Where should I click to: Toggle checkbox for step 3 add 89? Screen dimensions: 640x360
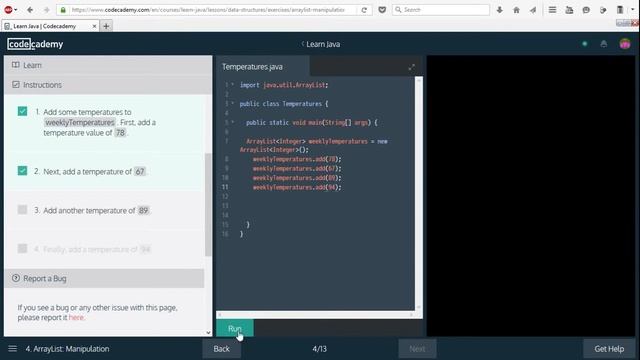[x=22, y=210]
